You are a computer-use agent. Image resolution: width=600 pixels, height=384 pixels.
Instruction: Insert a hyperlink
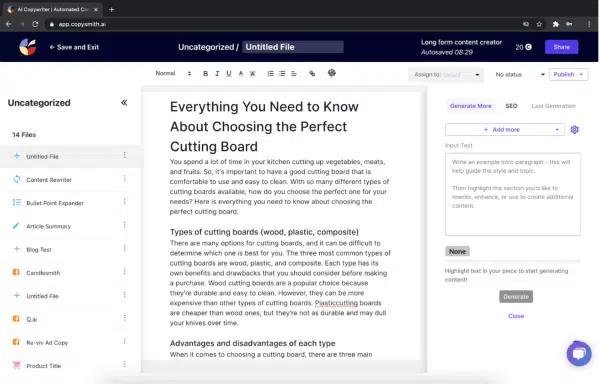click(312, 73)
